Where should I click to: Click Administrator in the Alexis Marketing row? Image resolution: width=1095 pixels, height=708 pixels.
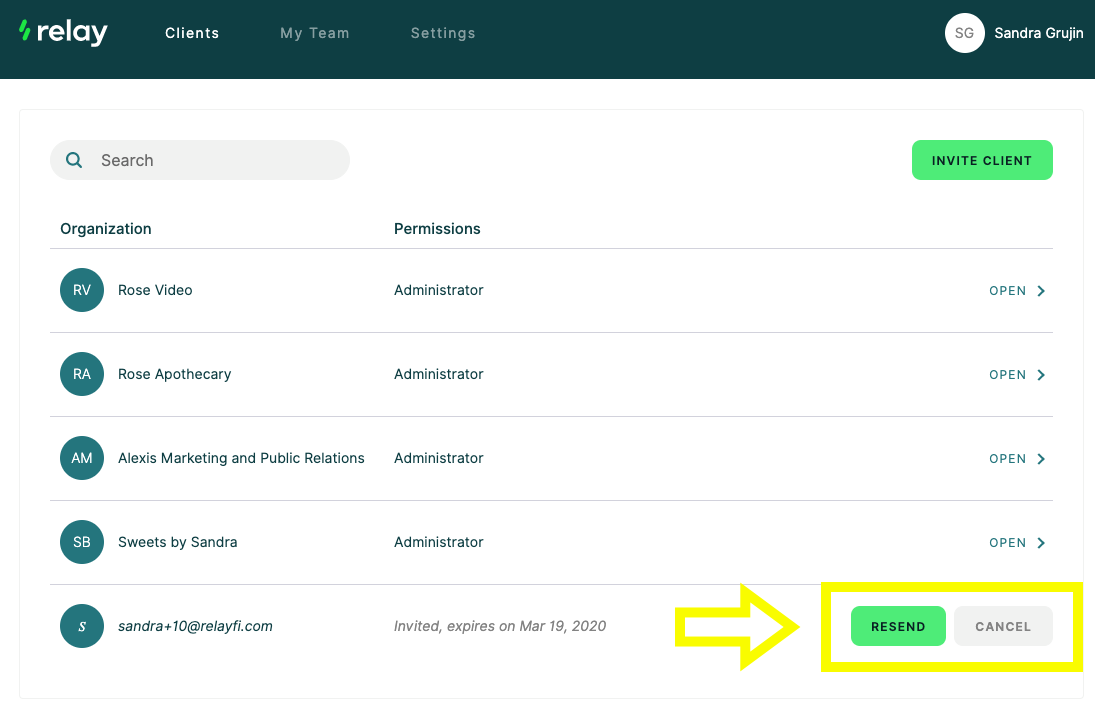coord(439,458)
